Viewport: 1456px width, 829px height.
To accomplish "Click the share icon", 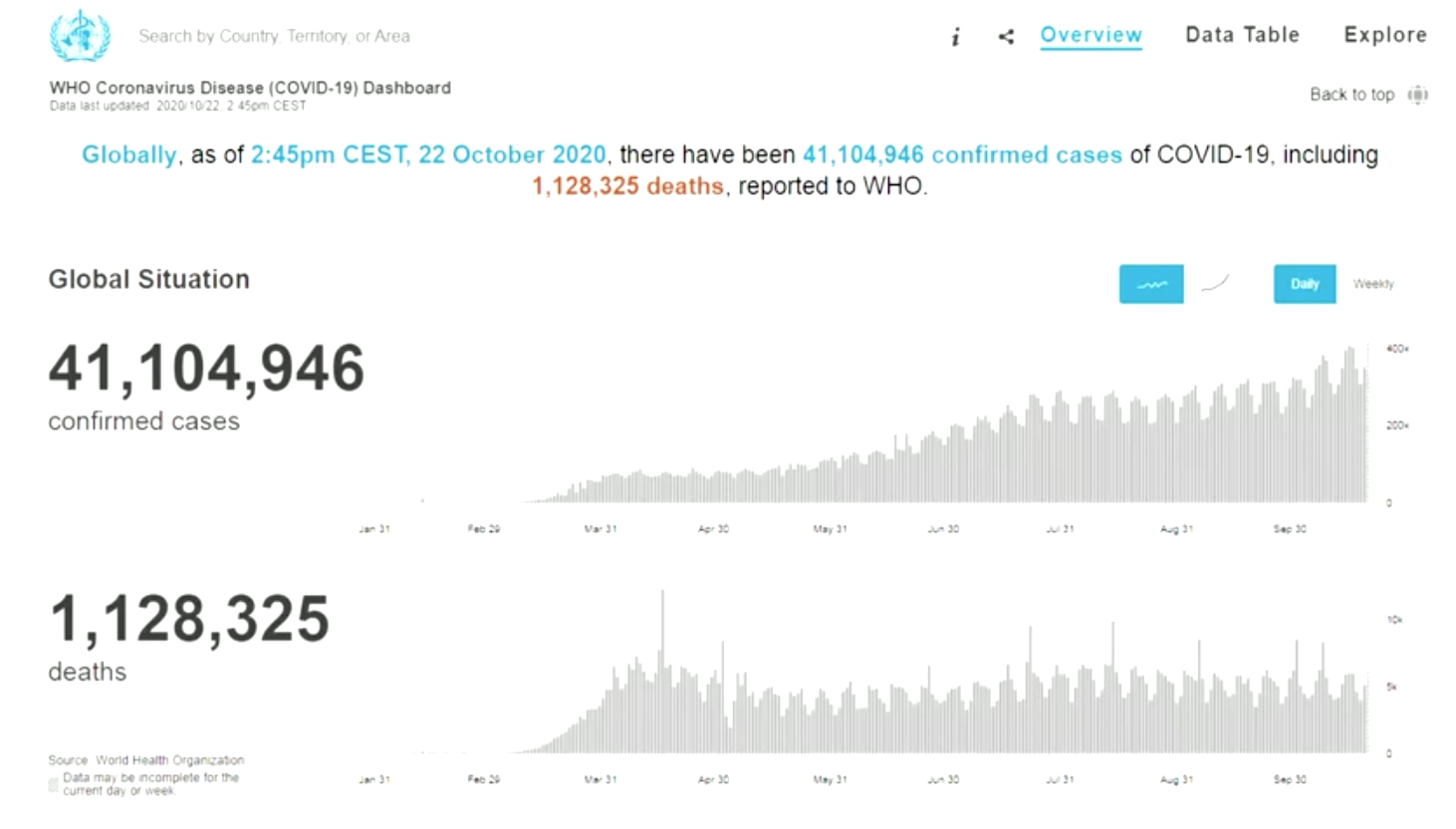I will click(x=1006, y=37).
